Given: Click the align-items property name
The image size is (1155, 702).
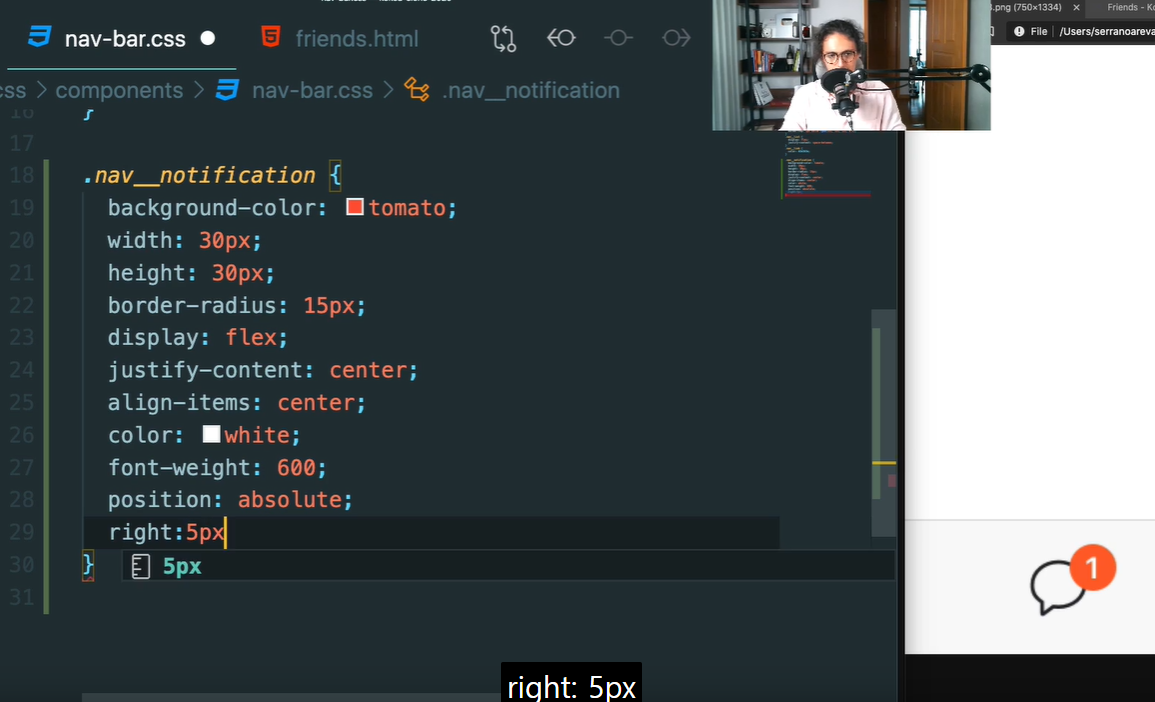Looking at the screenshot, I should 179,402.
